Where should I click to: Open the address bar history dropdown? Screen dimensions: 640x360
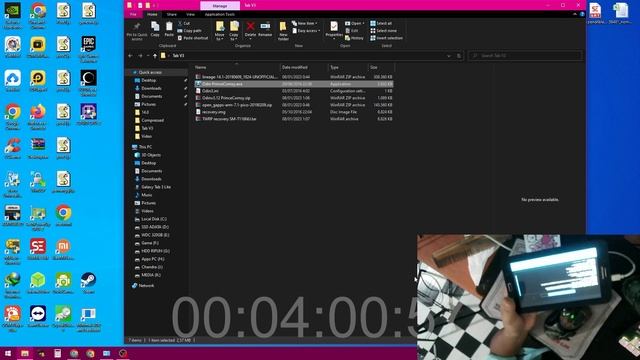pyautogui.click(x=449, y=56)
